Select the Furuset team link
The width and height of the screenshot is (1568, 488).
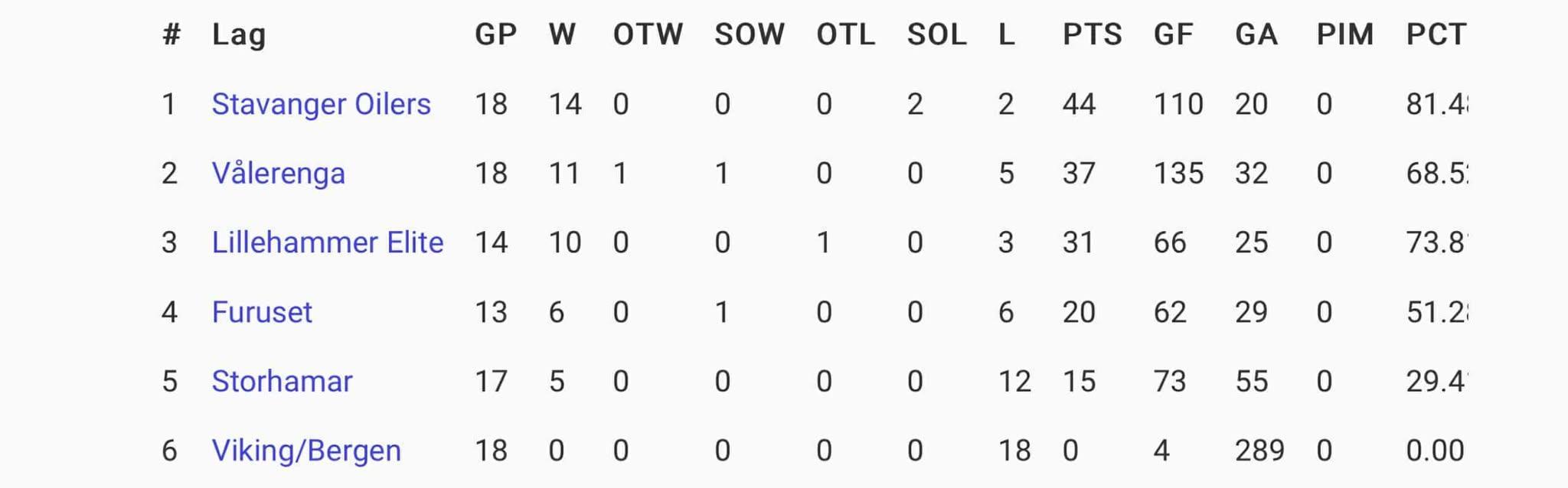point(262,312)
